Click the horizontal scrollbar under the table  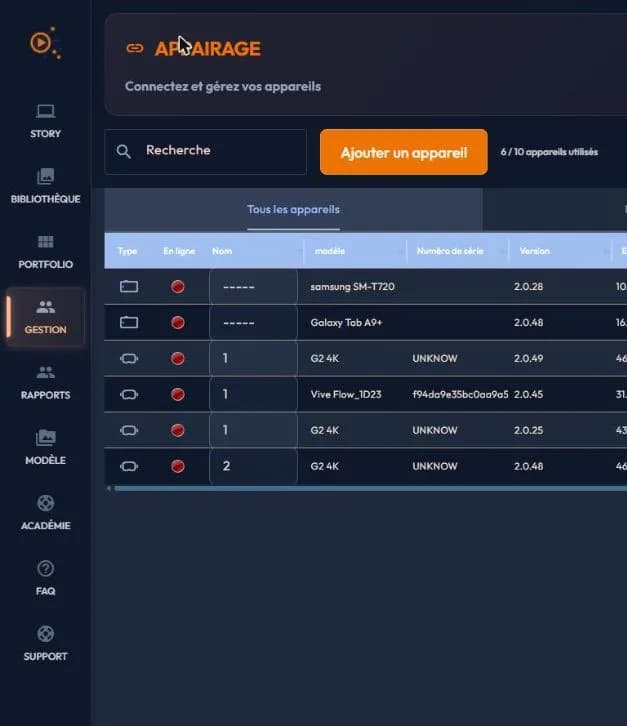(x=370, y=488)
